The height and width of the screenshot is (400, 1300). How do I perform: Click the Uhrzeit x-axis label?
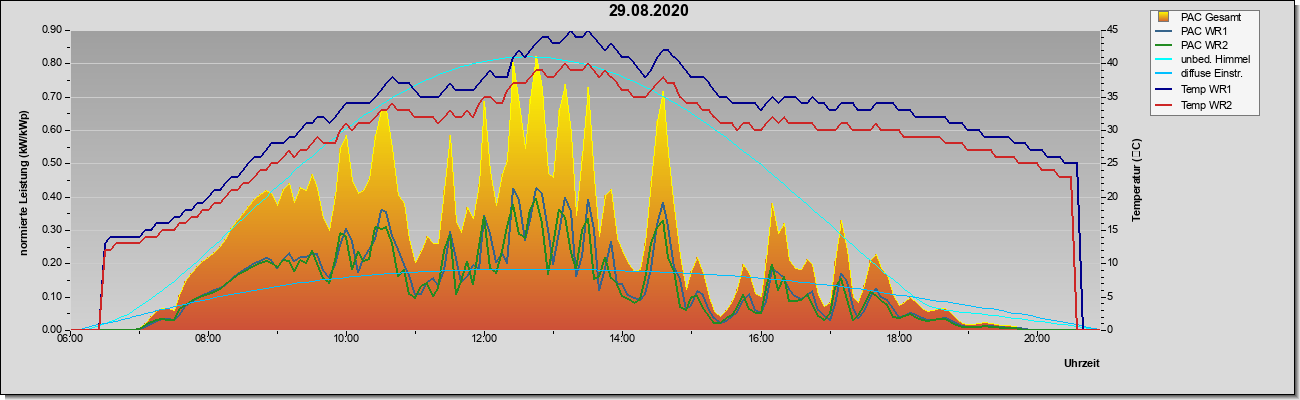[x=1082, y=364]
